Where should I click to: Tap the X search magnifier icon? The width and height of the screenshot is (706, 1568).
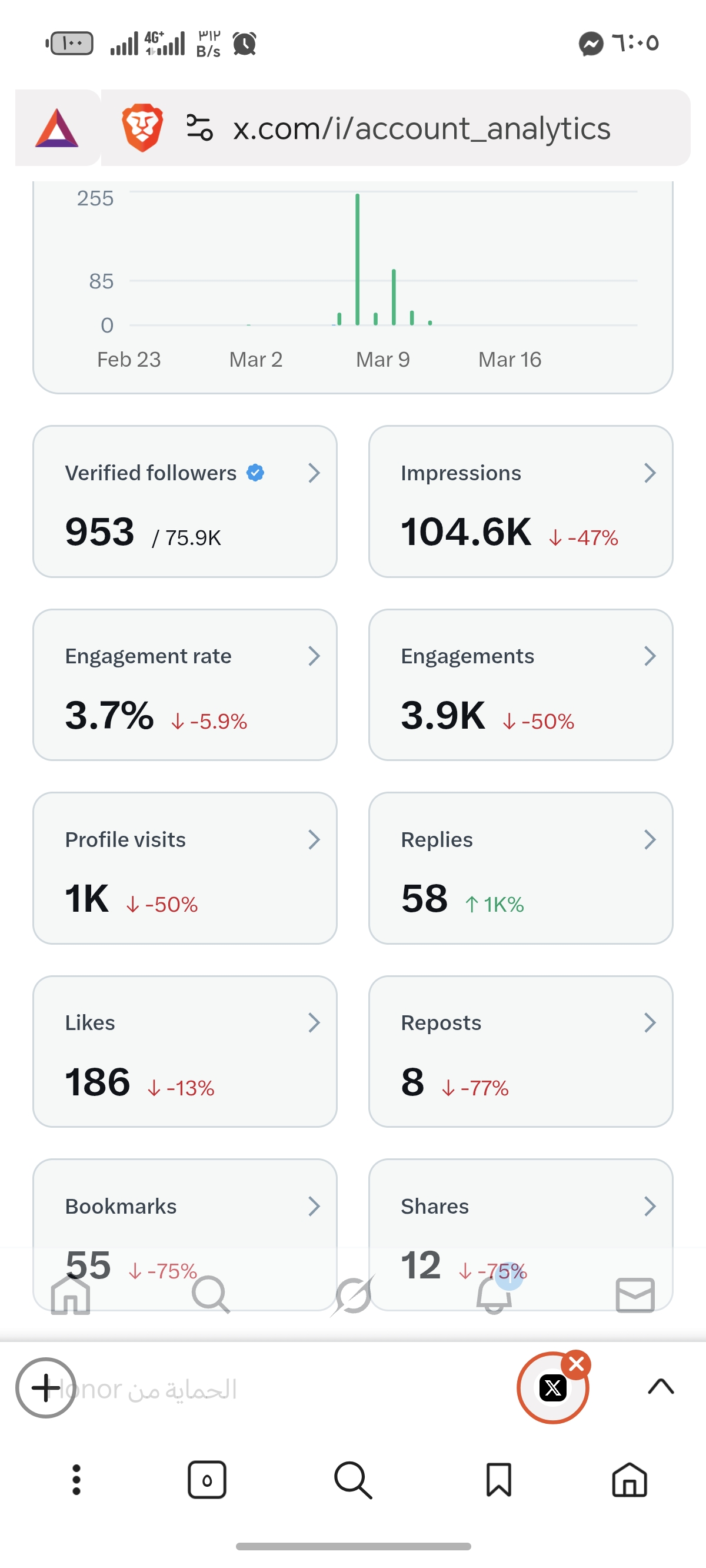tap(211, 1295)
